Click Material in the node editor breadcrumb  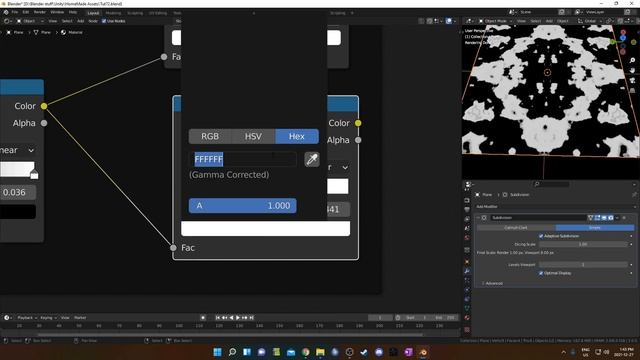click(75, 32)
